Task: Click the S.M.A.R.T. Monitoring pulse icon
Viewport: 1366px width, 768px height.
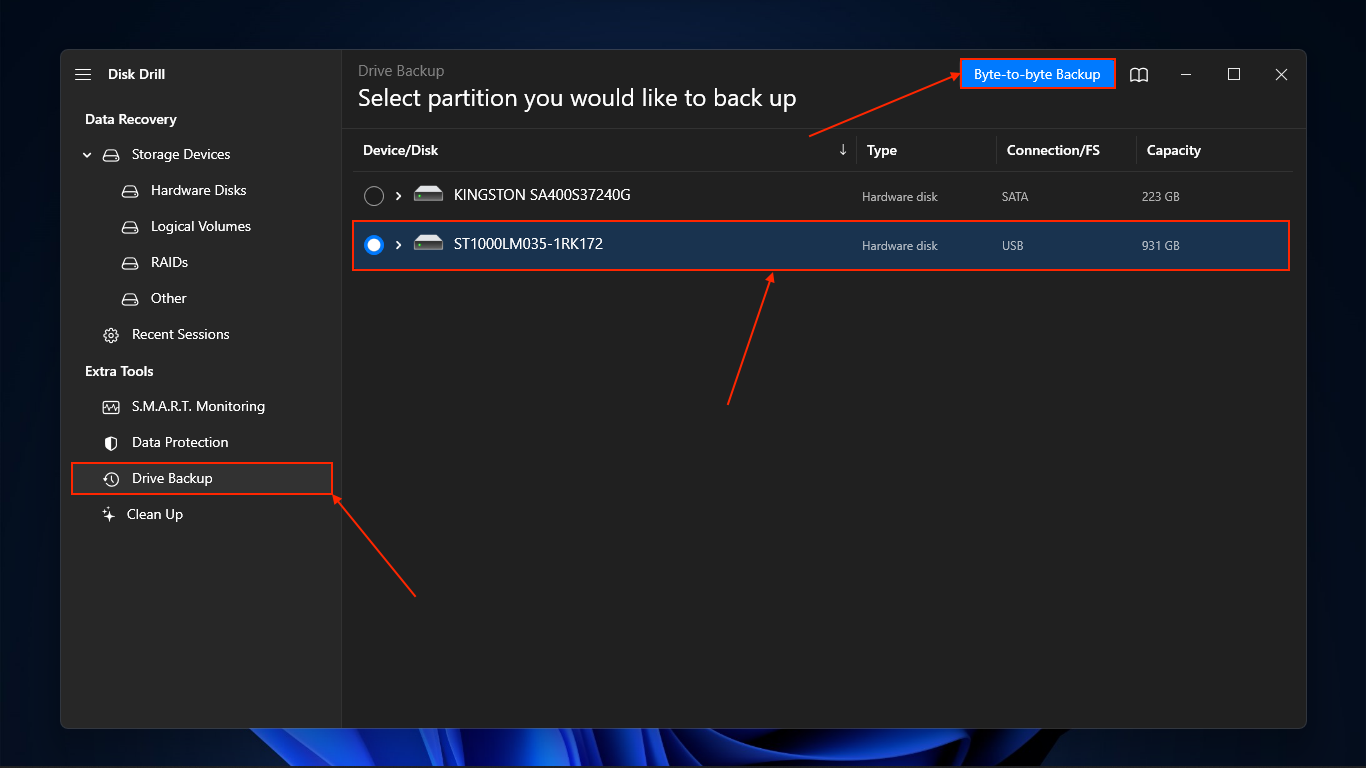Action: click(x=111, y=407)
